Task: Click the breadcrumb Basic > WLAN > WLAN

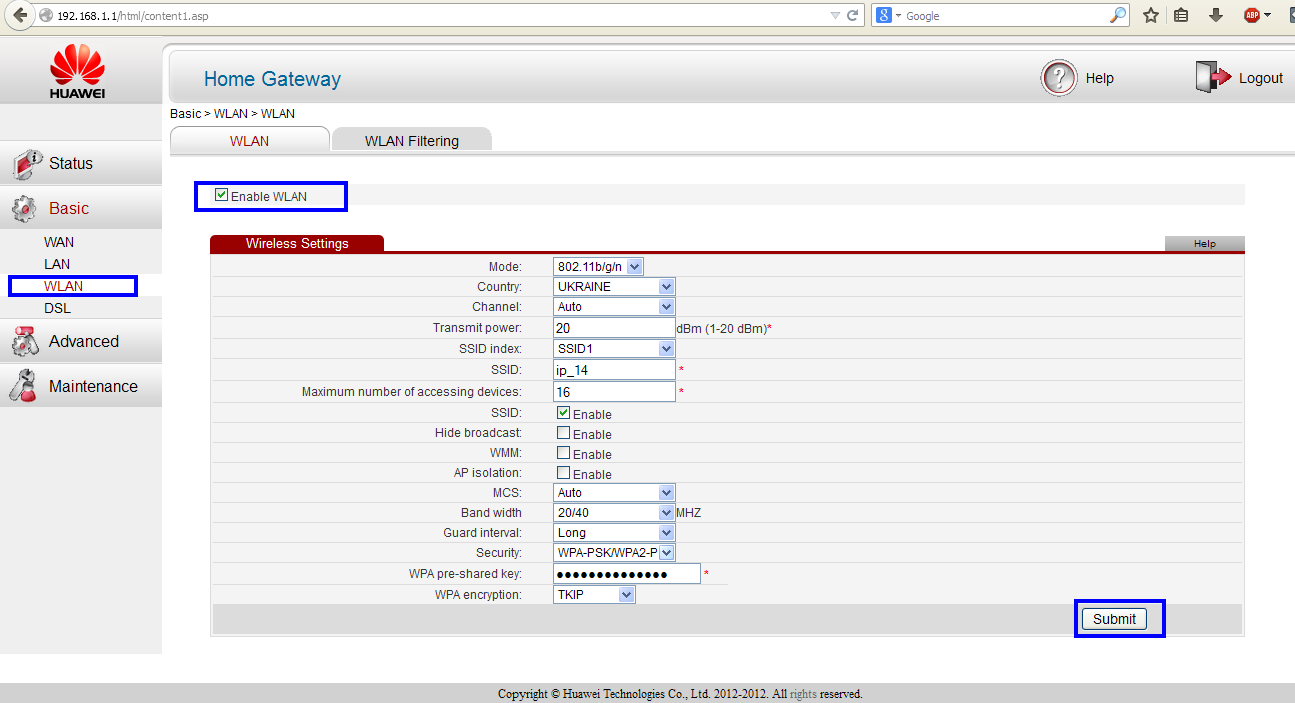Action: point(232,114)
